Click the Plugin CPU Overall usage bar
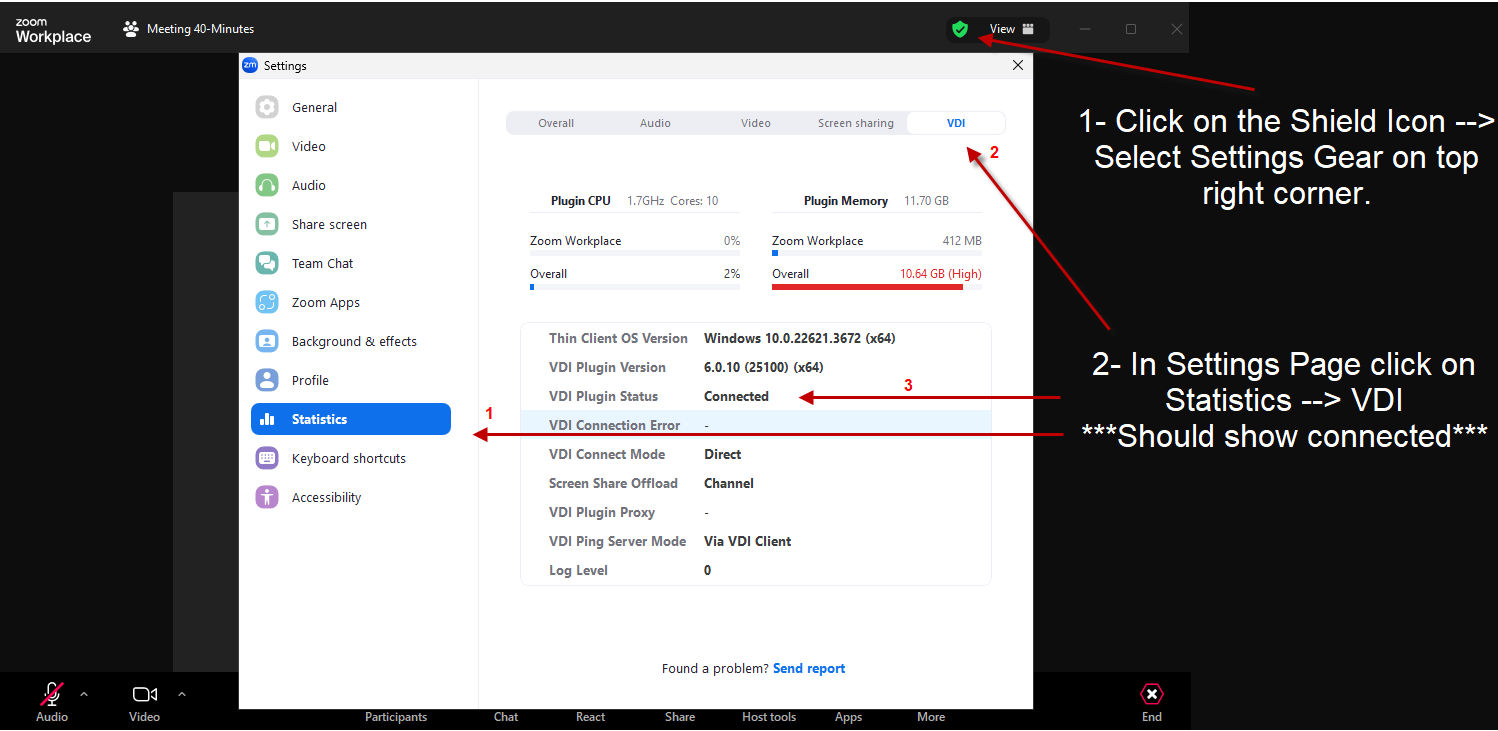 pyautogui.click(x=635, y=287)
